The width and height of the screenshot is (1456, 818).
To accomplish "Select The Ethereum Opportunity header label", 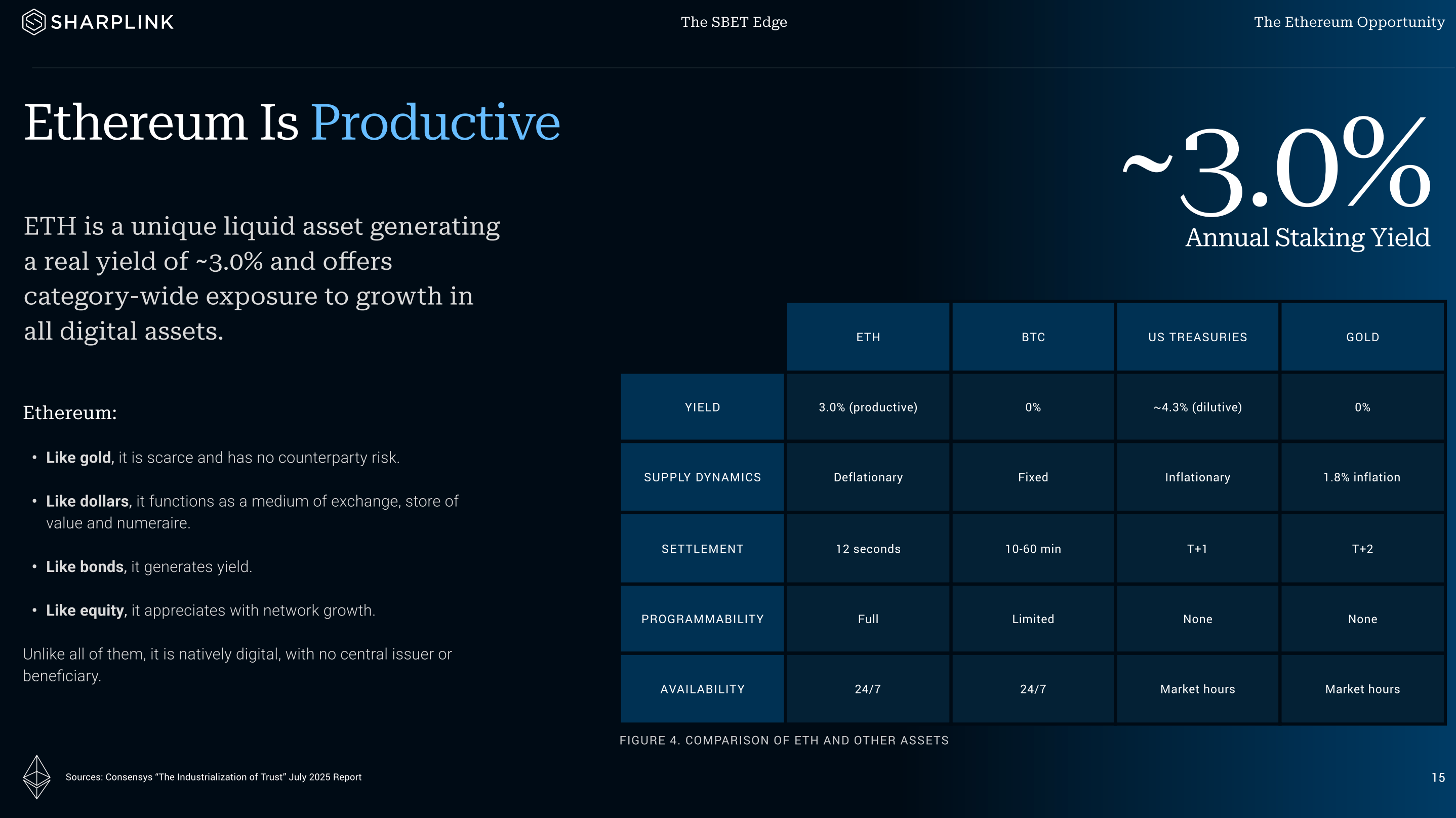I will [1349, 22].
